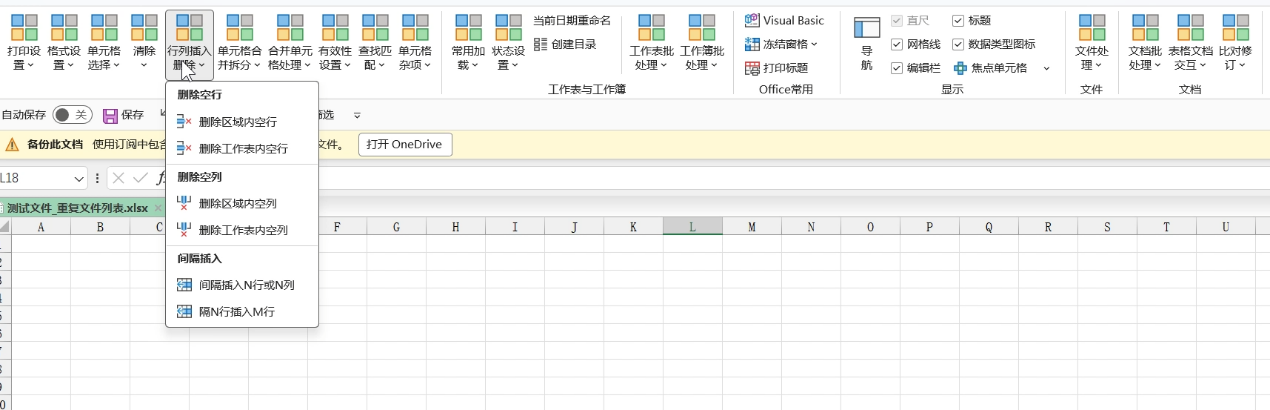Open the 导航 pane button
The height and width of the screenshot is (410, 1270).
pyautogui.click(x=867, y=44)
